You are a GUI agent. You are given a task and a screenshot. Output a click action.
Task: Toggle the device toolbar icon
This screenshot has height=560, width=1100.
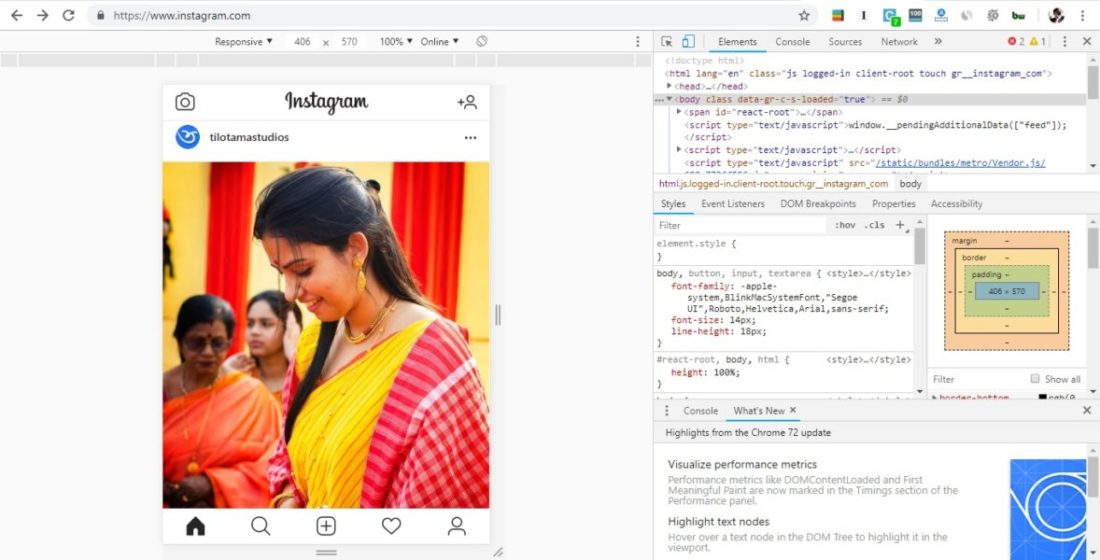click(688, 41)
